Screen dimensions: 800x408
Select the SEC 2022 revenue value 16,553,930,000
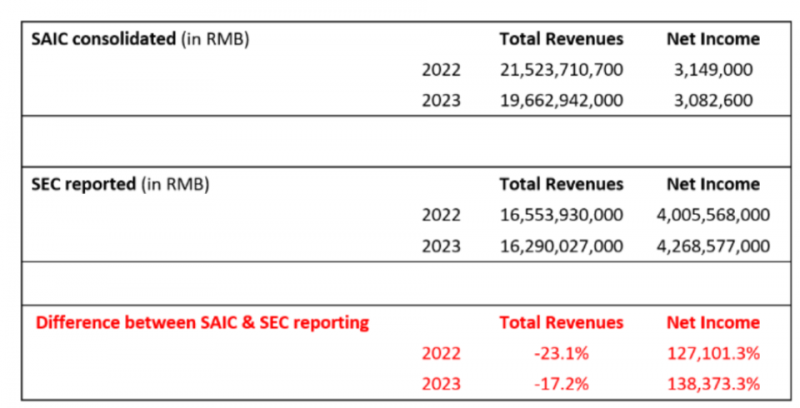click(x=561, y=215)
